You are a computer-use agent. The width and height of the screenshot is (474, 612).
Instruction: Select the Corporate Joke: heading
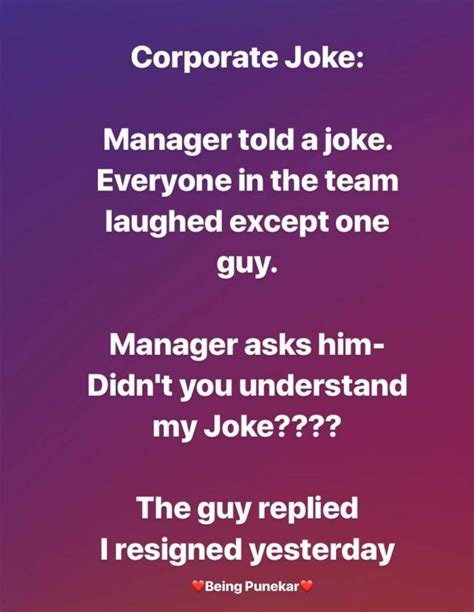point(248,57)
